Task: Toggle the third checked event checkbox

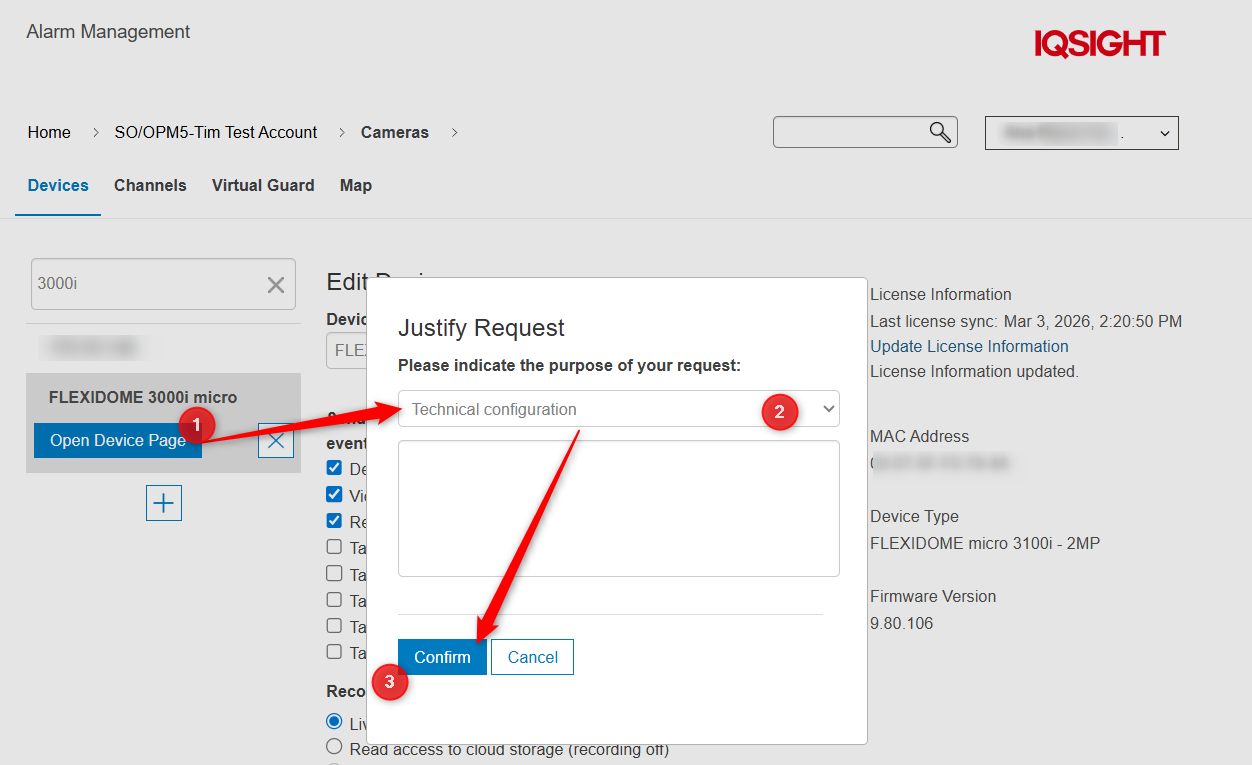Action: tap(335, 521)
